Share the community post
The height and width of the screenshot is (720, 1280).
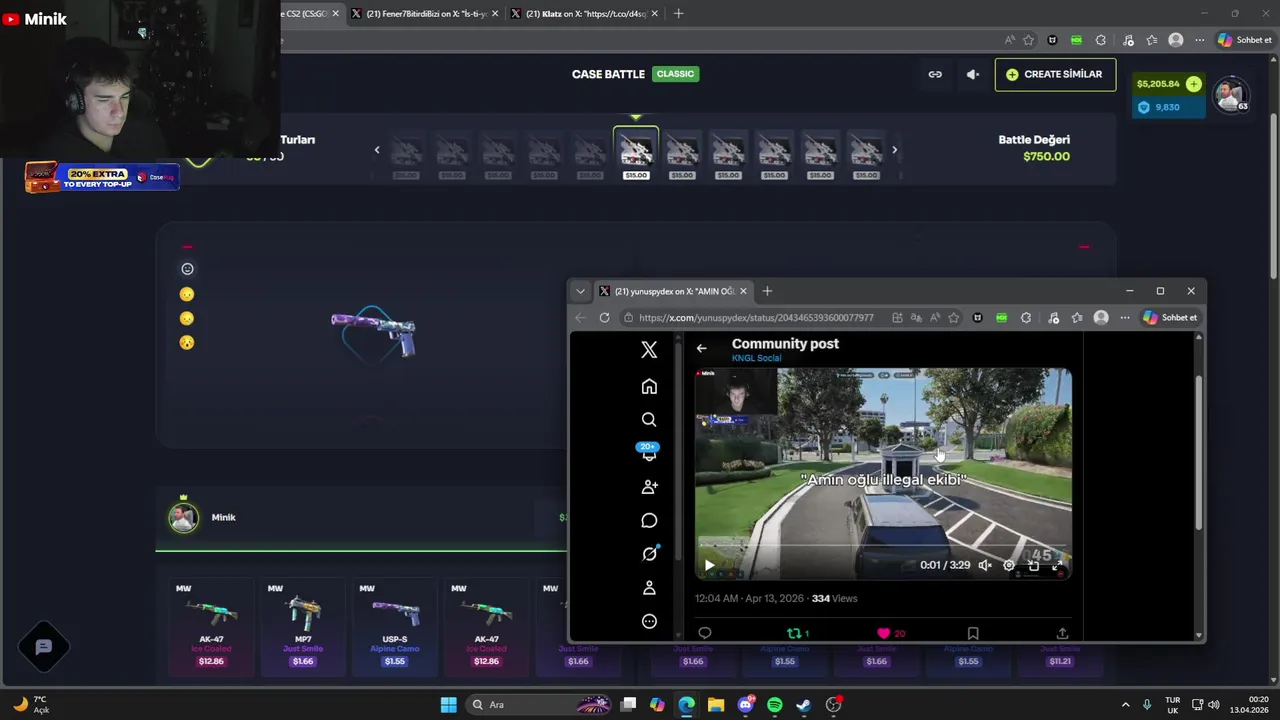(1062, 633)
